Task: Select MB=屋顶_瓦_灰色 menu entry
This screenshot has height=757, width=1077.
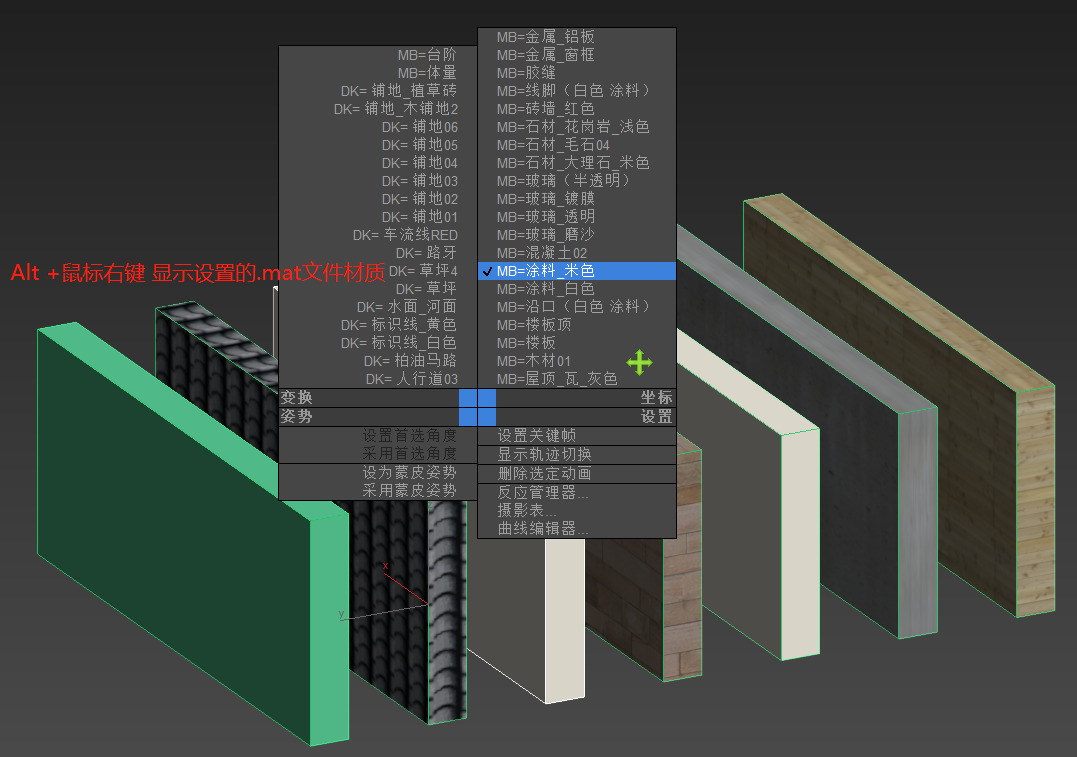Action: coord(556,378)
